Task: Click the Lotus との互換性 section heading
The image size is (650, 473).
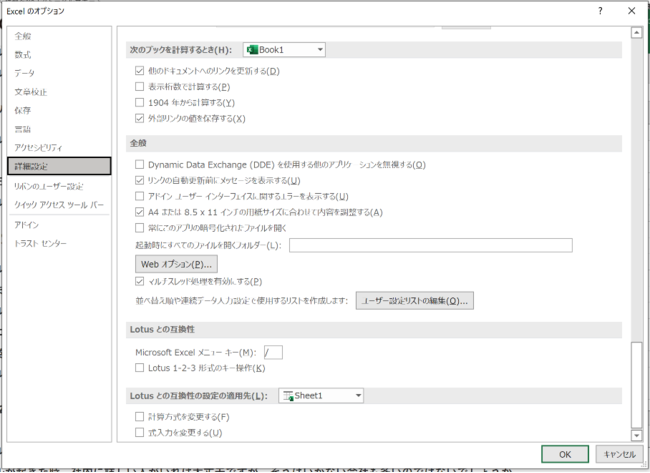Action: coord(162,330)
